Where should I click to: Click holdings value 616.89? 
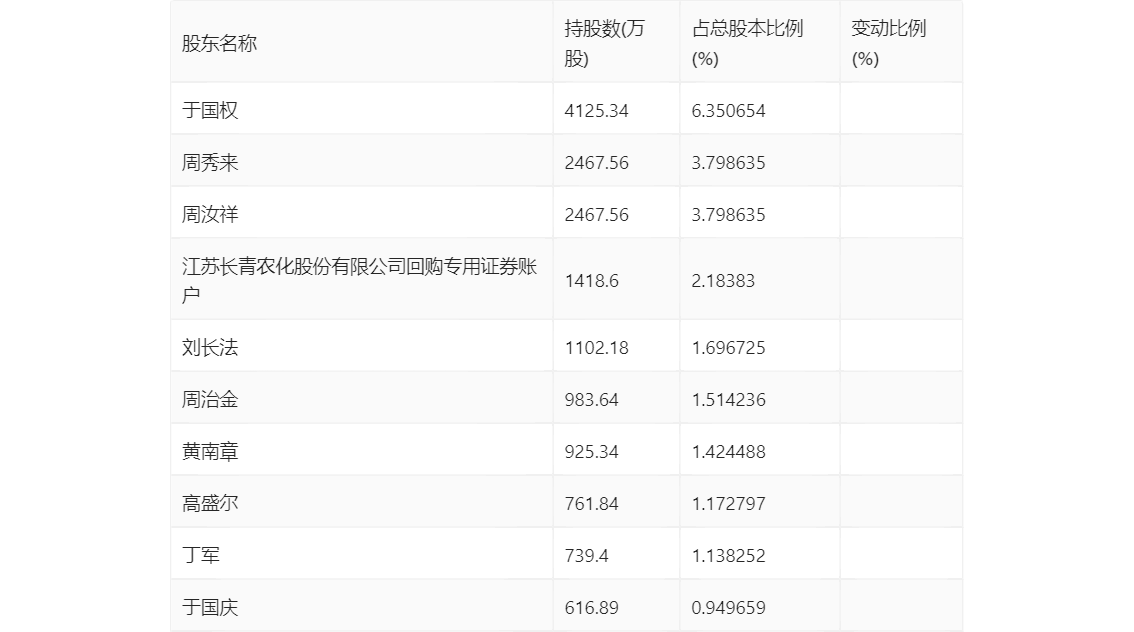tap(592, 608)
